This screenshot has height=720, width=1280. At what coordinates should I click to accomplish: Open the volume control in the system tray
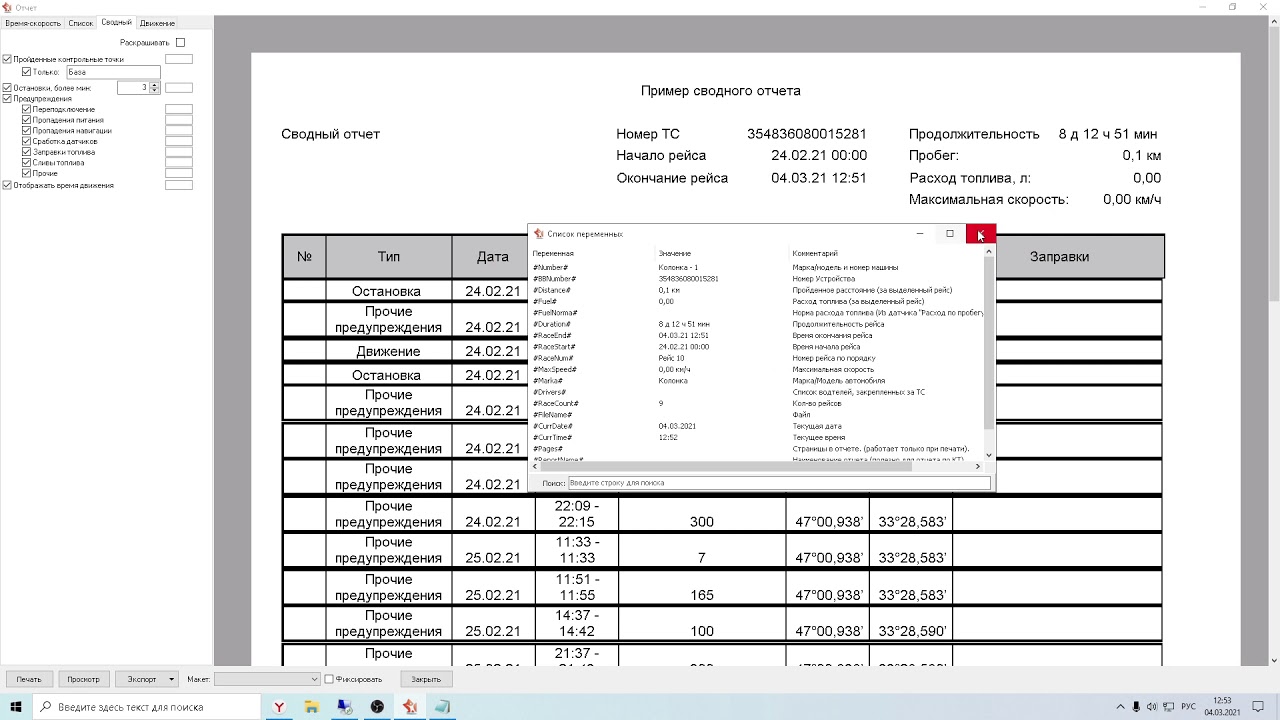point(1153,707)
